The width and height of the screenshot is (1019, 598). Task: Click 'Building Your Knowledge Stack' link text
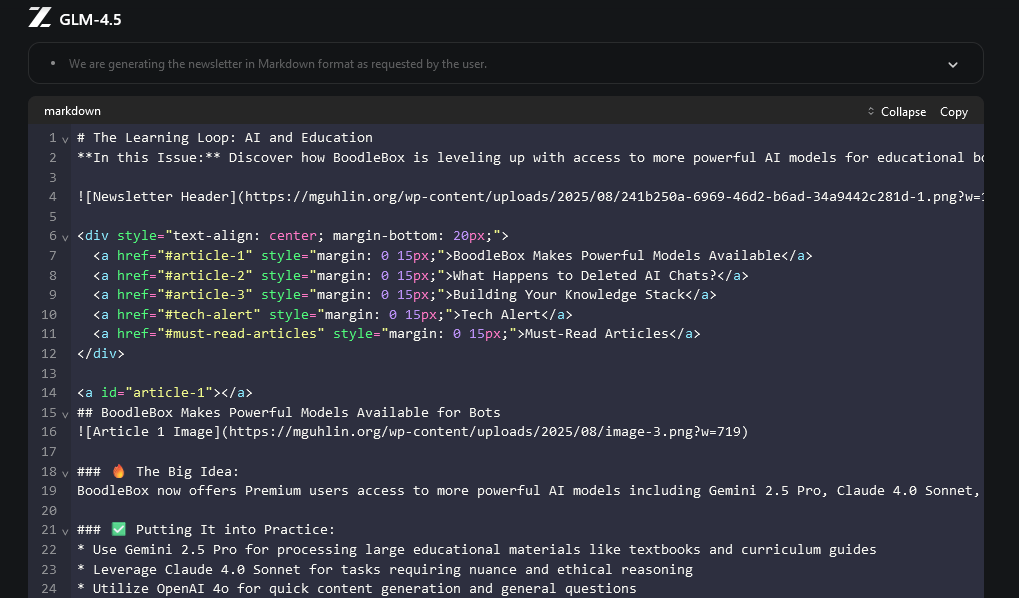tap(569, 294)
